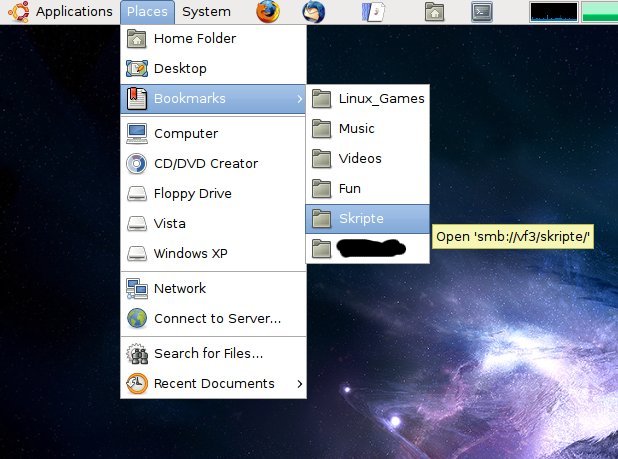The image size is (618, 459).
Task: Open Music bookmark label
Action: click(356, 128)
